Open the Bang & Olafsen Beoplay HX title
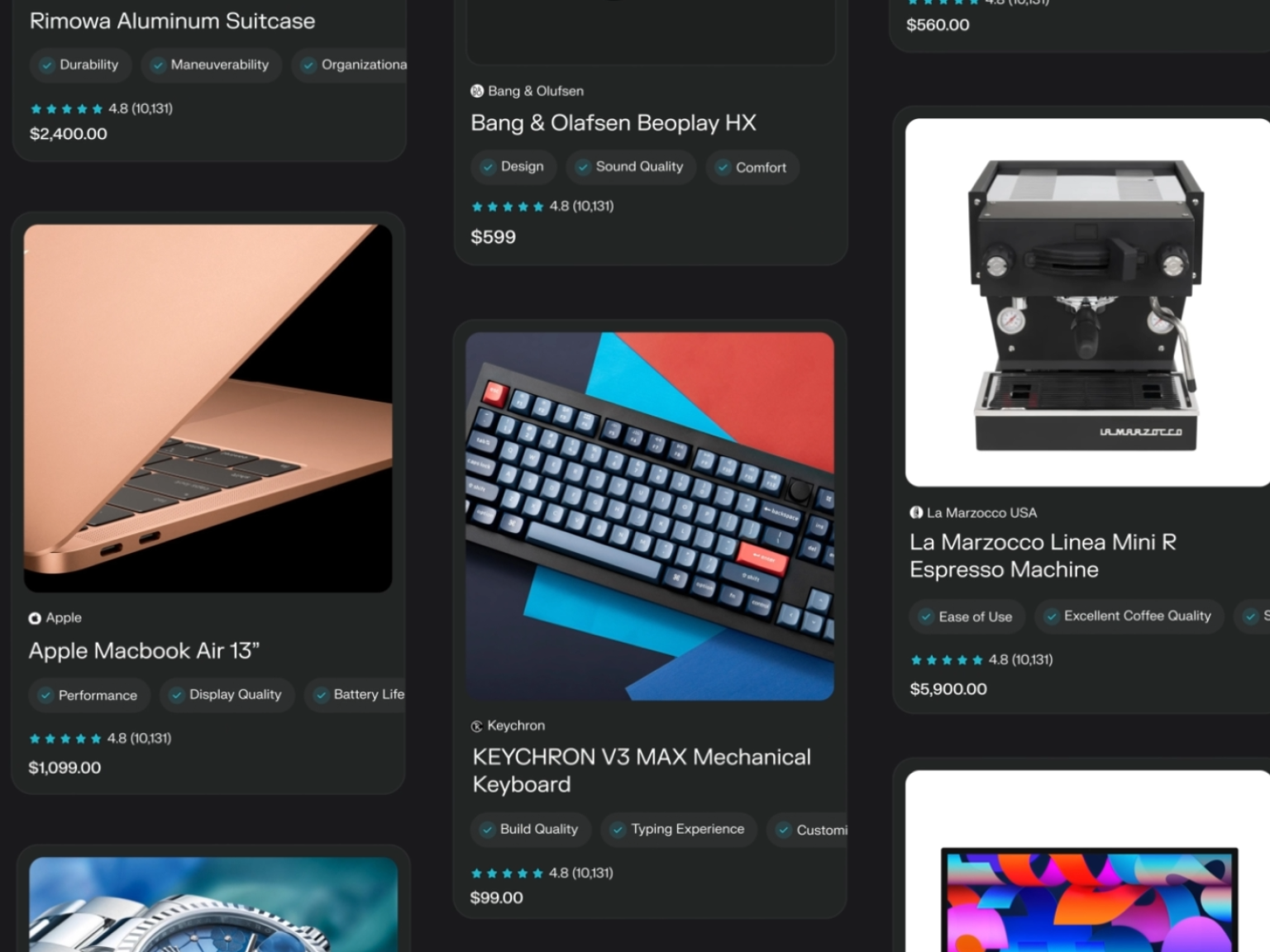This screenshot has height=952, width=1270. pos(614,123)
